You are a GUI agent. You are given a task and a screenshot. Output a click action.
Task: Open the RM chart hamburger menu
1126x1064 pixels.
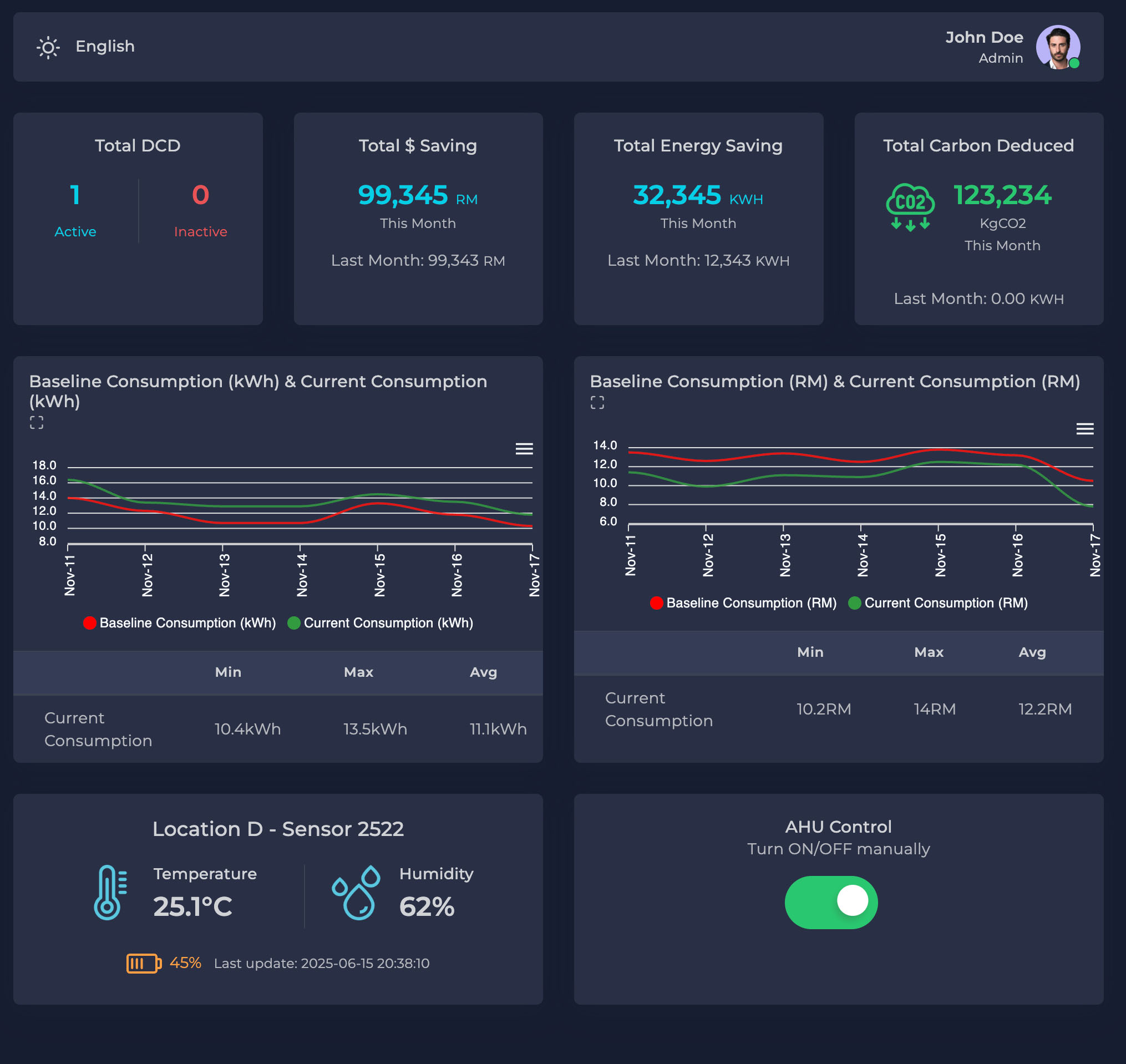[x=1084, y=429]
